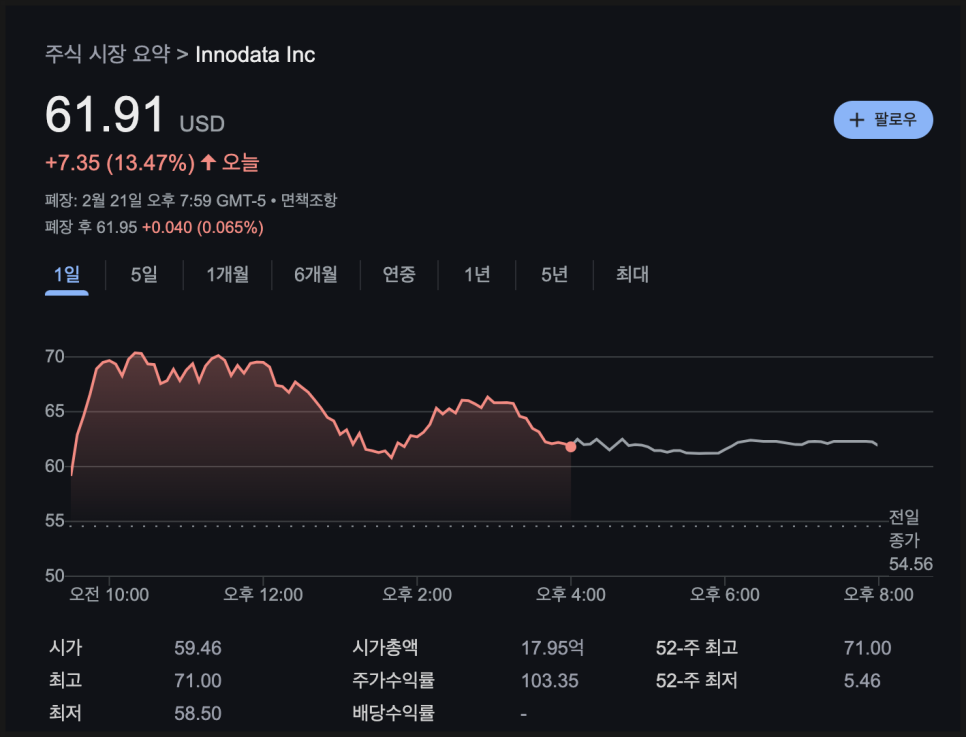Click the +0.040 (0.065%) after-hours change
This screenshot has height=737, width=966.
[203, 227]
